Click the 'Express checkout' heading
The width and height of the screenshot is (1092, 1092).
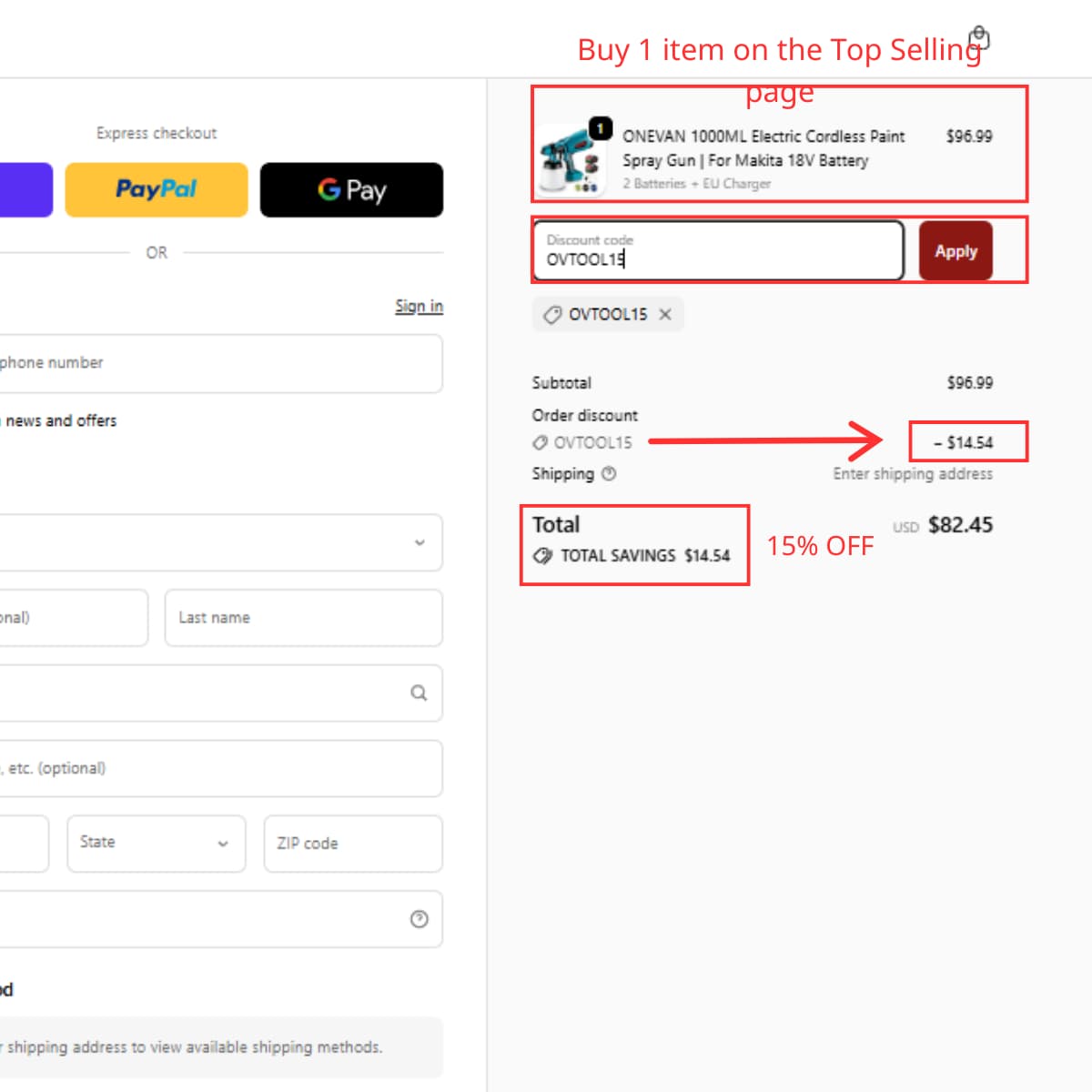click(x=157, y=133)
